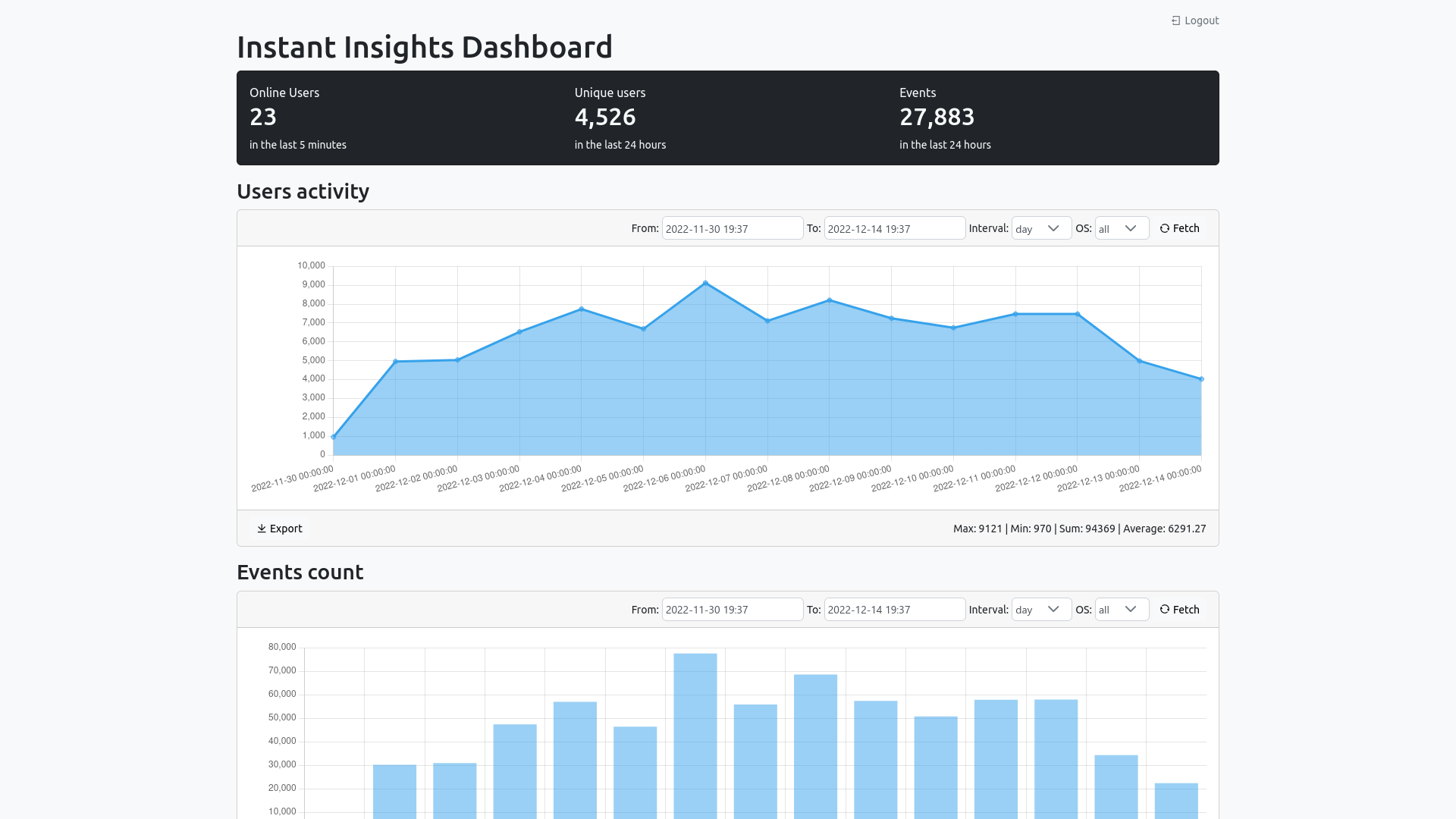Open OS dropdown in Users activity
Screen dimensions: 1456x819
pos(1122,228)
